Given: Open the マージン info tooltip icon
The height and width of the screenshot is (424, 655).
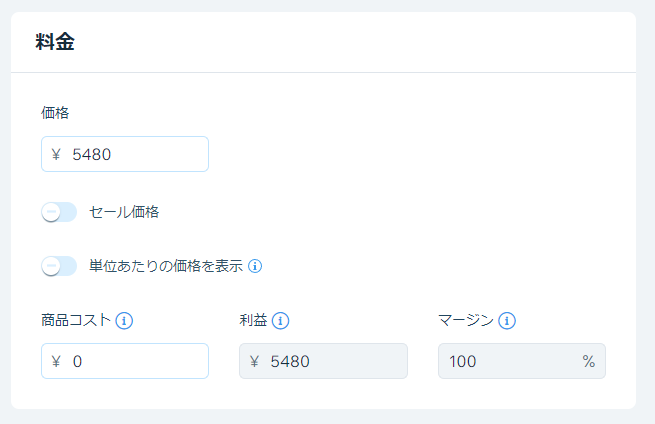Looking at the screenshot, I should point(507,321).
